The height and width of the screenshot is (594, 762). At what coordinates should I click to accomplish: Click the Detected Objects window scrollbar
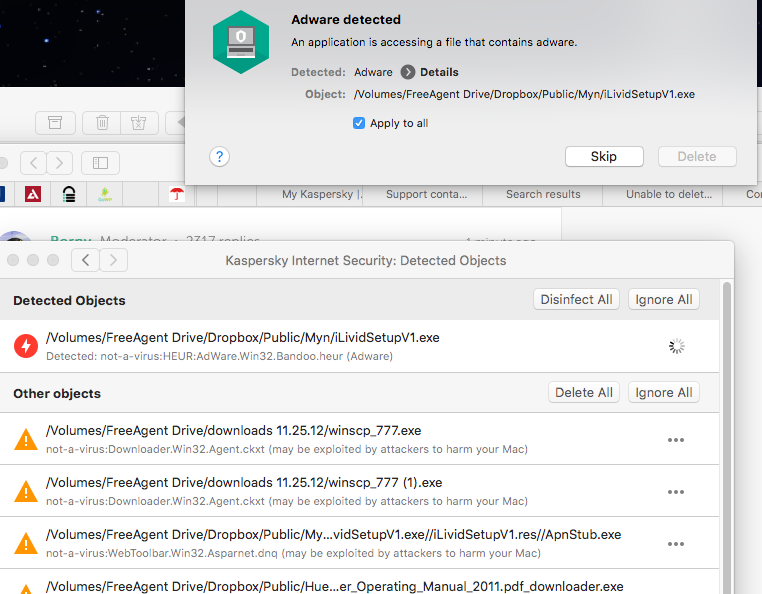coord(727,437)
